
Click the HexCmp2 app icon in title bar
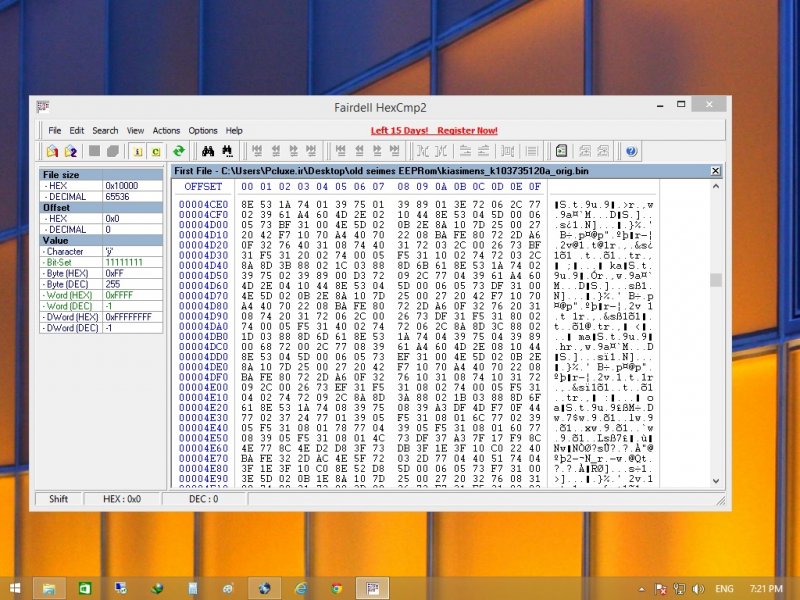(43, 107)
